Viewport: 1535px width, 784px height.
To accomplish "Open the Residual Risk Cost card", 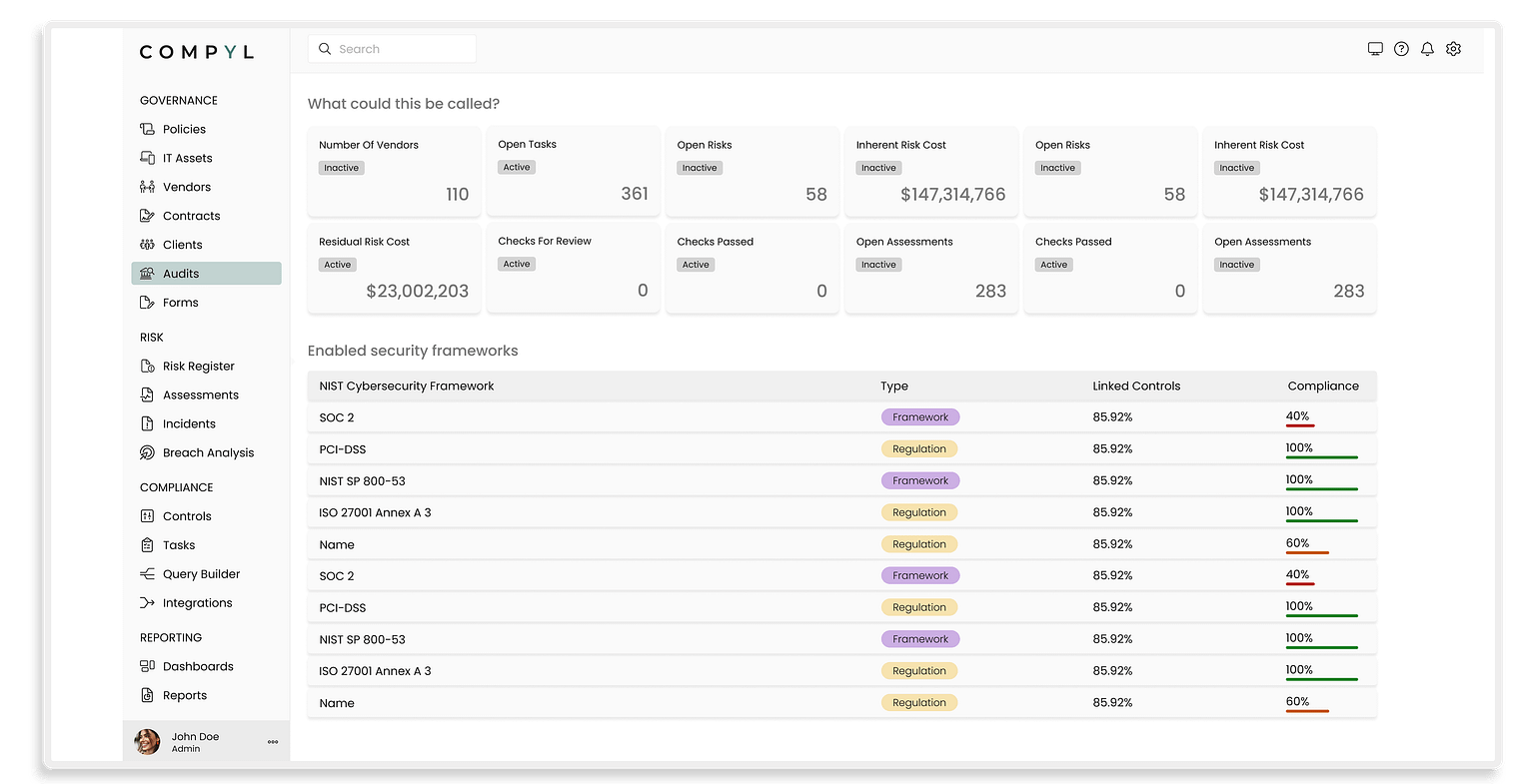I will (394, 269).
